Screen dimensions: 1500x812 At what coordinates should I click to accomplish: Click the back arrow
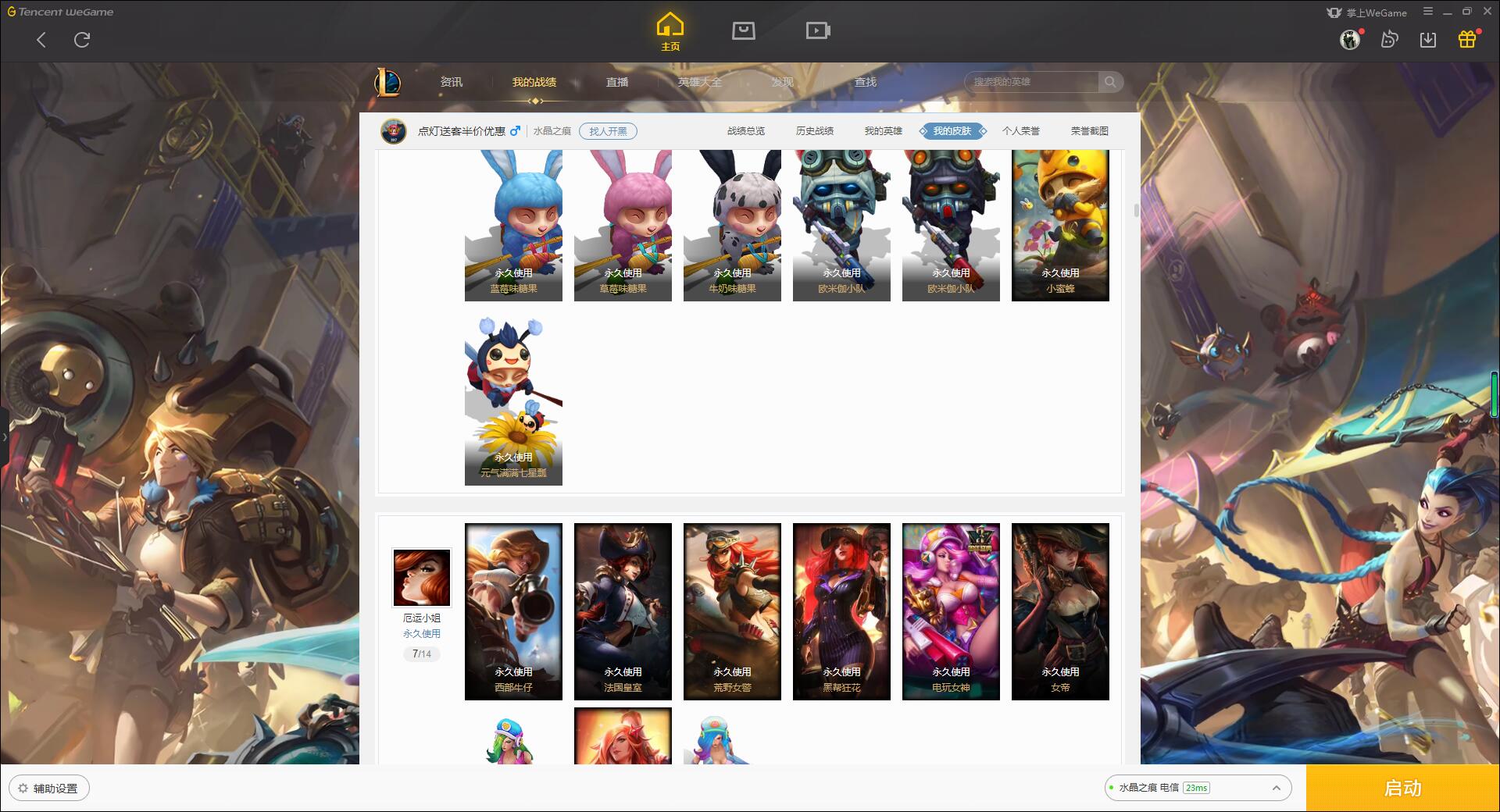pos(41,40)
